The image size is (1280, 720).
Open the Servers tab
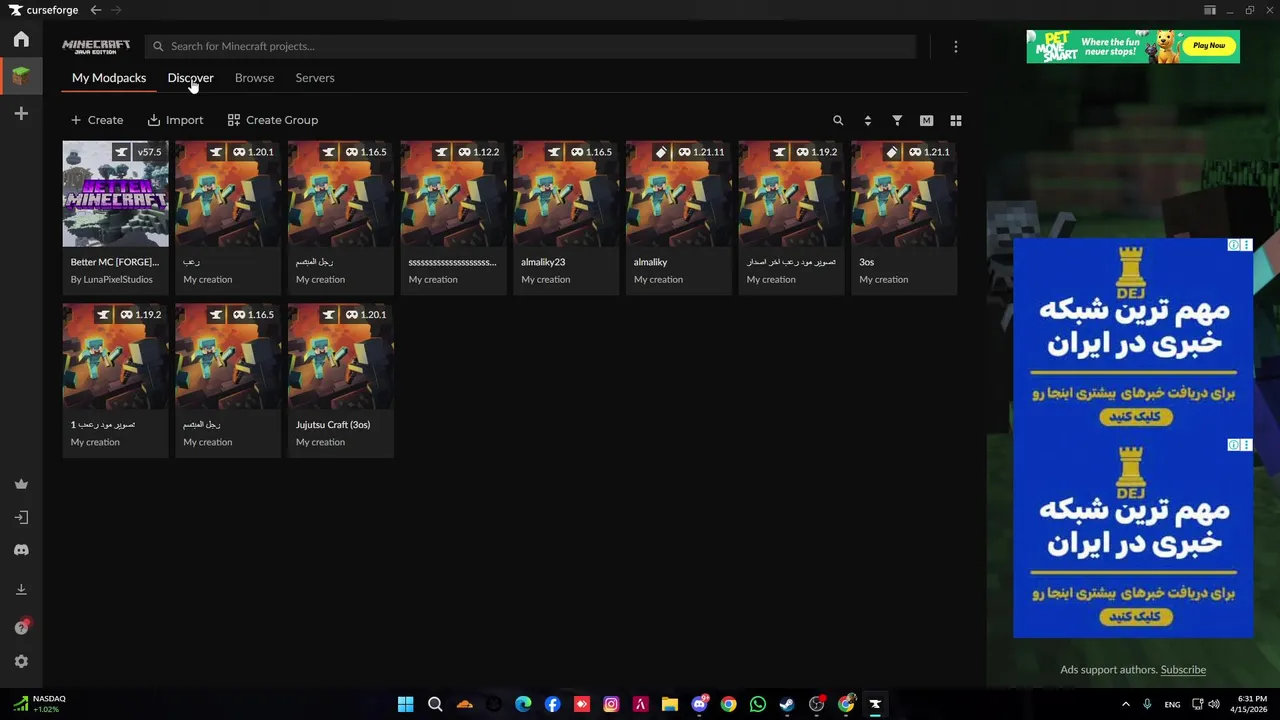pyautogui.click(x=315, y=77)
